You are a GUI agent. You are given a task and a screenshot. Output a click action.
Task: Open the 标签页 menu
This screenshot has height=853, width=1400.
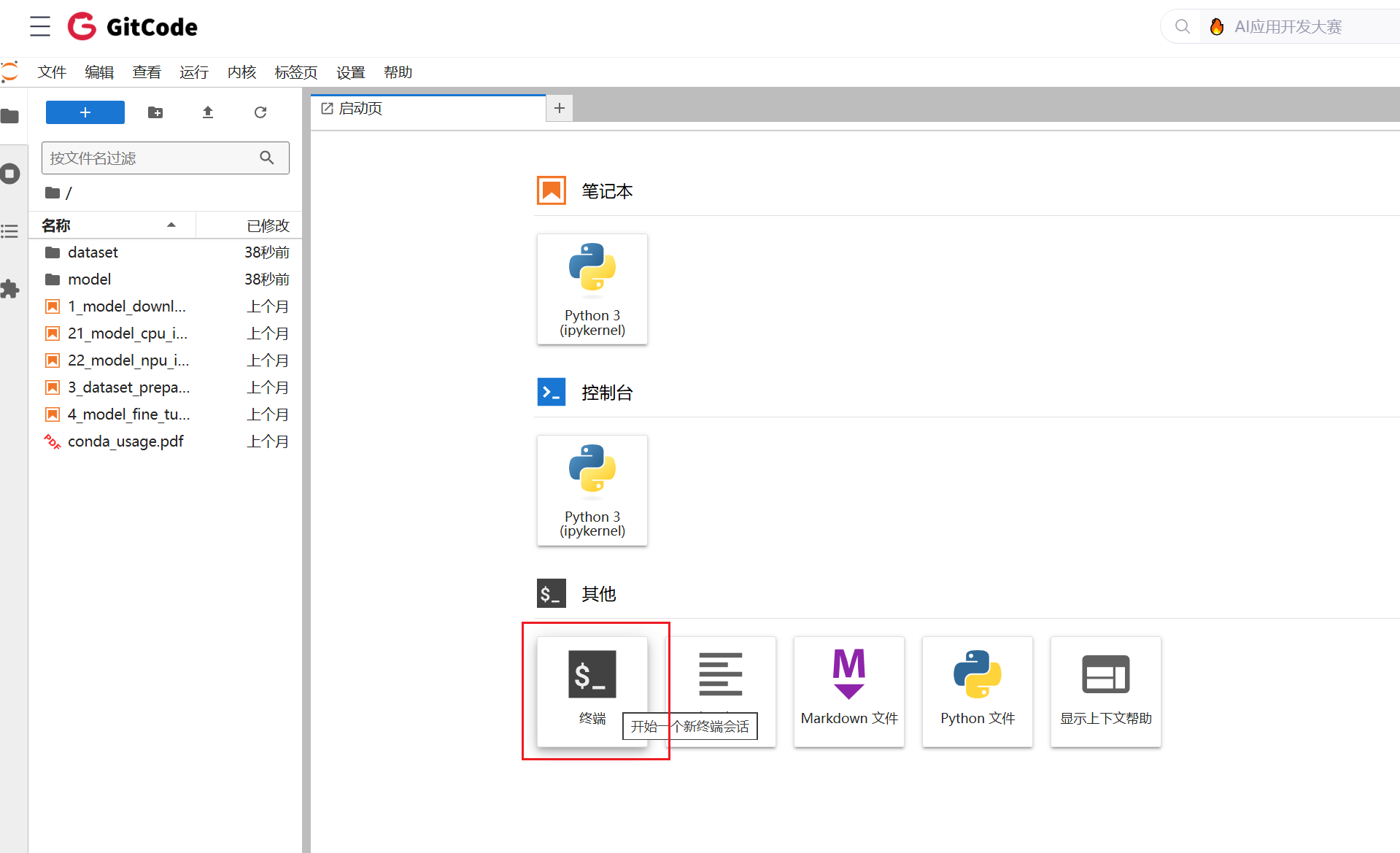pyautogui.click(x=296, y=72)
